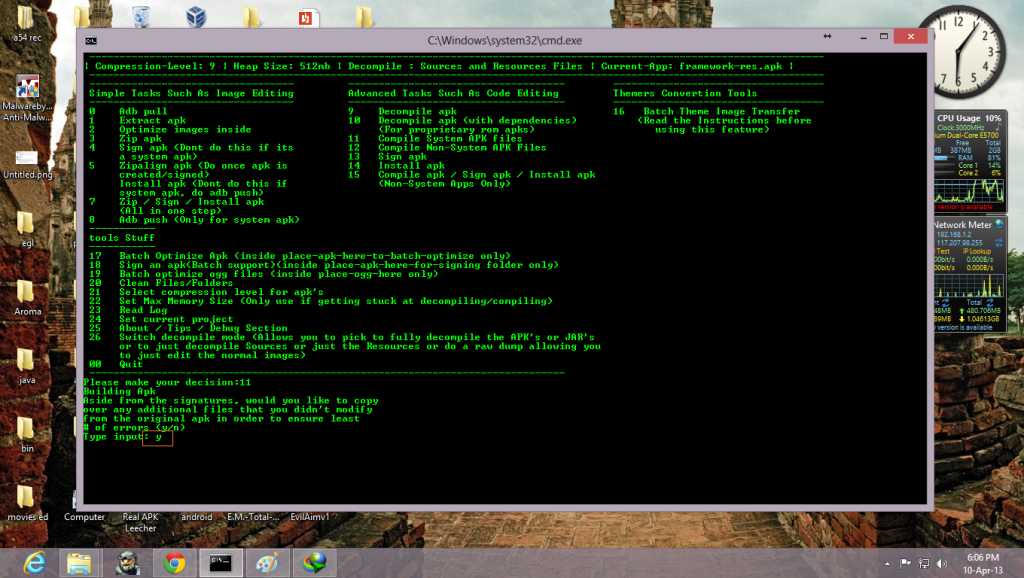Click the globe icon on Network Meter
Viewport: 1024px width, 578px height.
tap(999, 224)
